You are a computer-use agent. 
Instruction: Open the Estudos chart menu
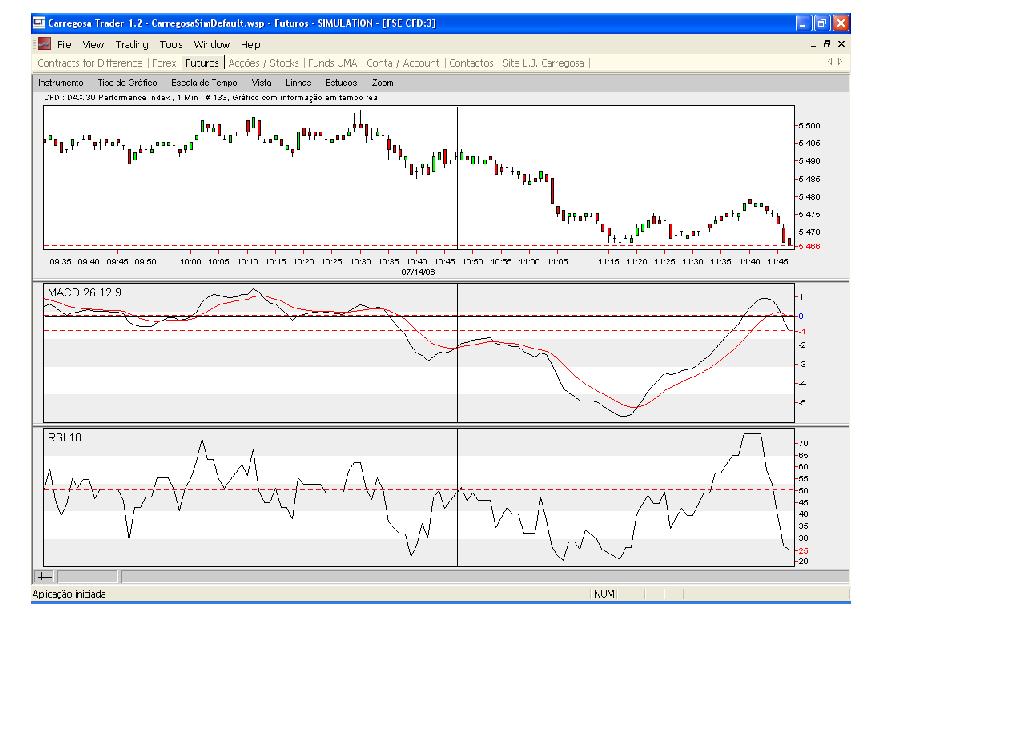point(341,83)
